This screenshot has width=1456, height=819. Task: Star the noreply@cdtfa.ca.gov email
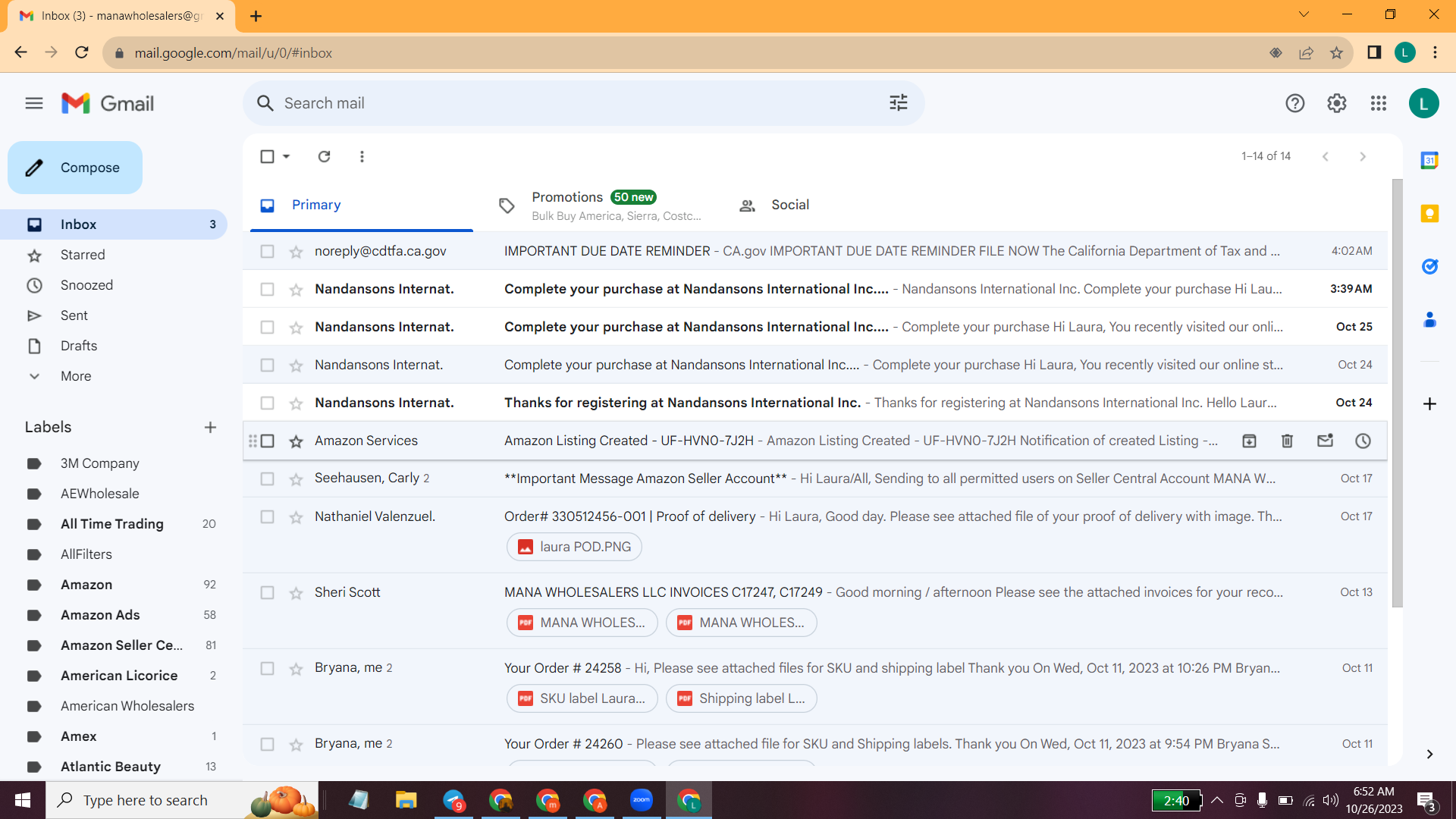coord(296,252)
